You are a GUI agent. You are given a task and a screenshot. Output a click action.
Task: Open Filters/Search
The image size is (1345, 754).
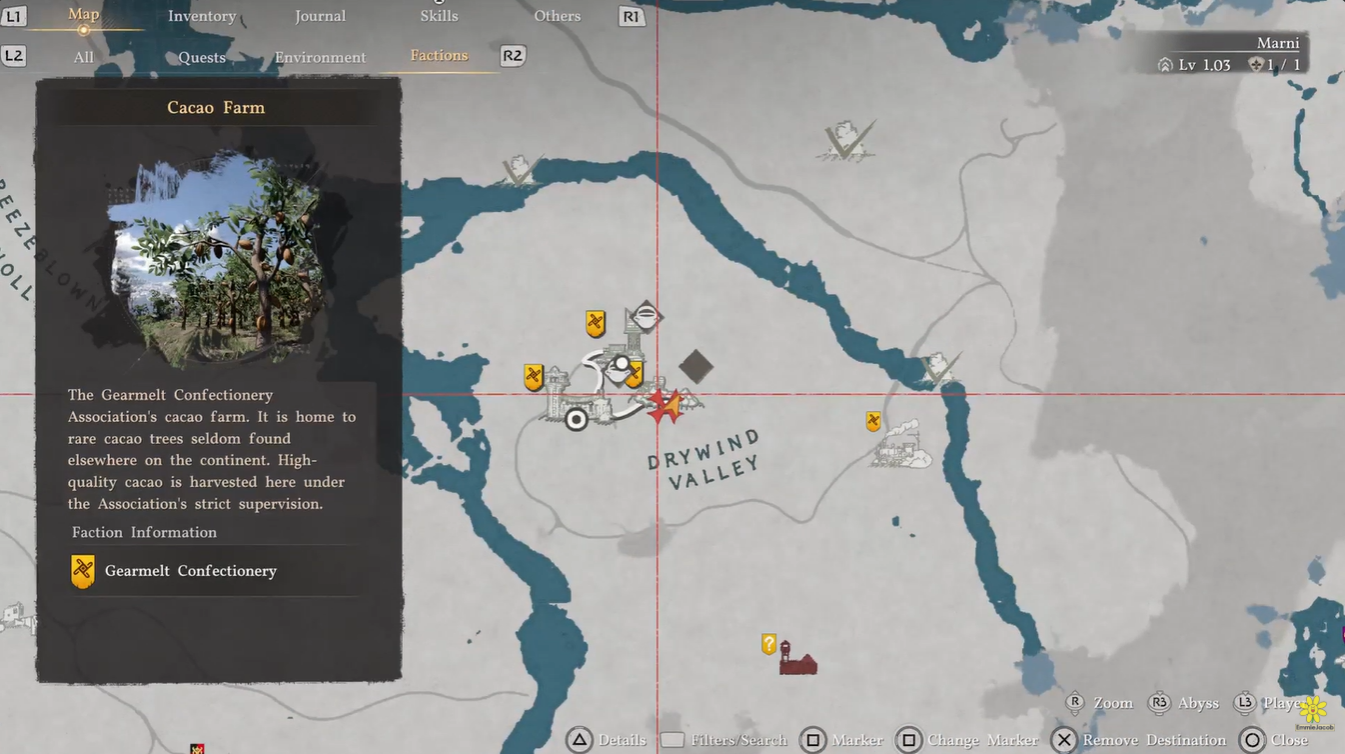point(724,740)
